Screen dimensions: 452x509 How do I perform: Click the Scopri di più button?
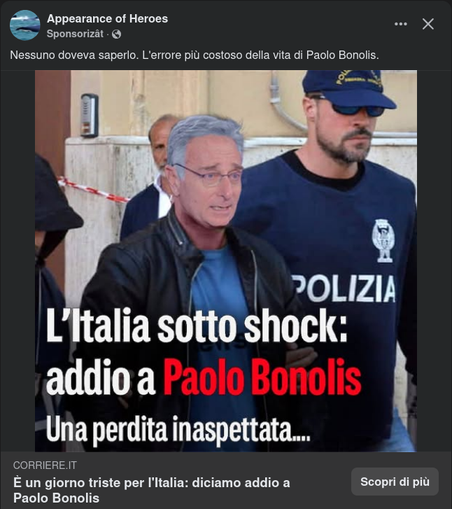pos(395,482)
